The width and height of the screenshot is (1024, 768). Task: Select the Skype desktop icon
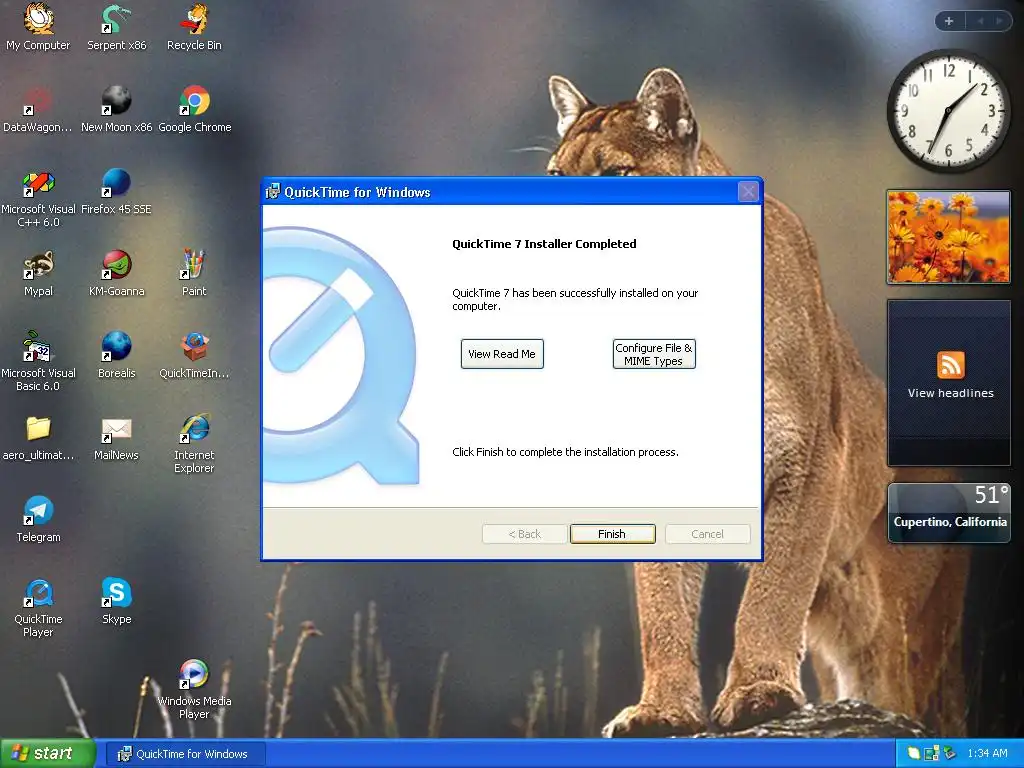point(116,601)
